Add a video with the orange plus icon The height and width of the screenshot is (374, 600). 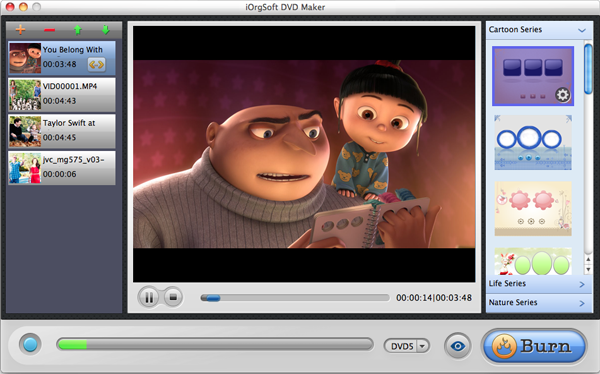tap(20, 29)
